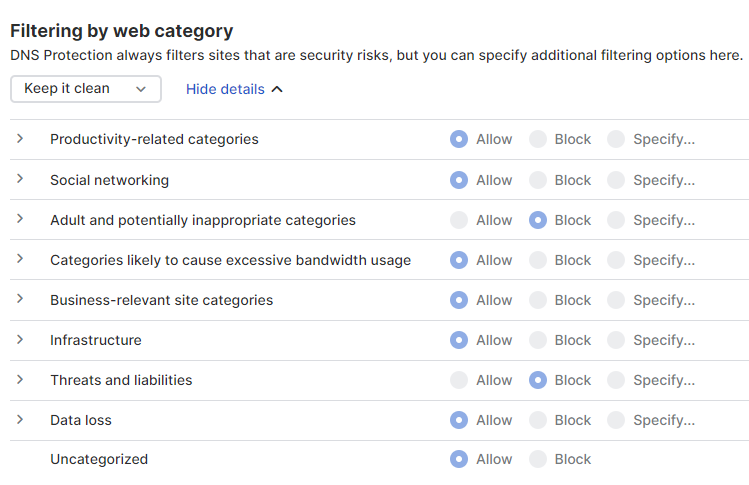Expand Adult and potentially inappropriate categories

coord(20,219)
